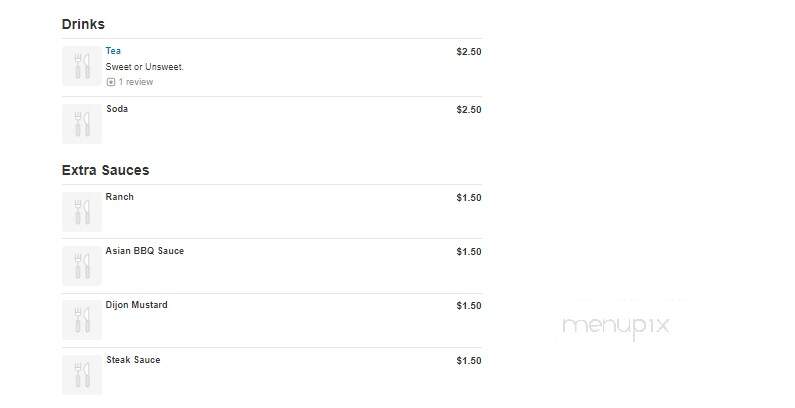Select the Ranch sauce name

120,197
